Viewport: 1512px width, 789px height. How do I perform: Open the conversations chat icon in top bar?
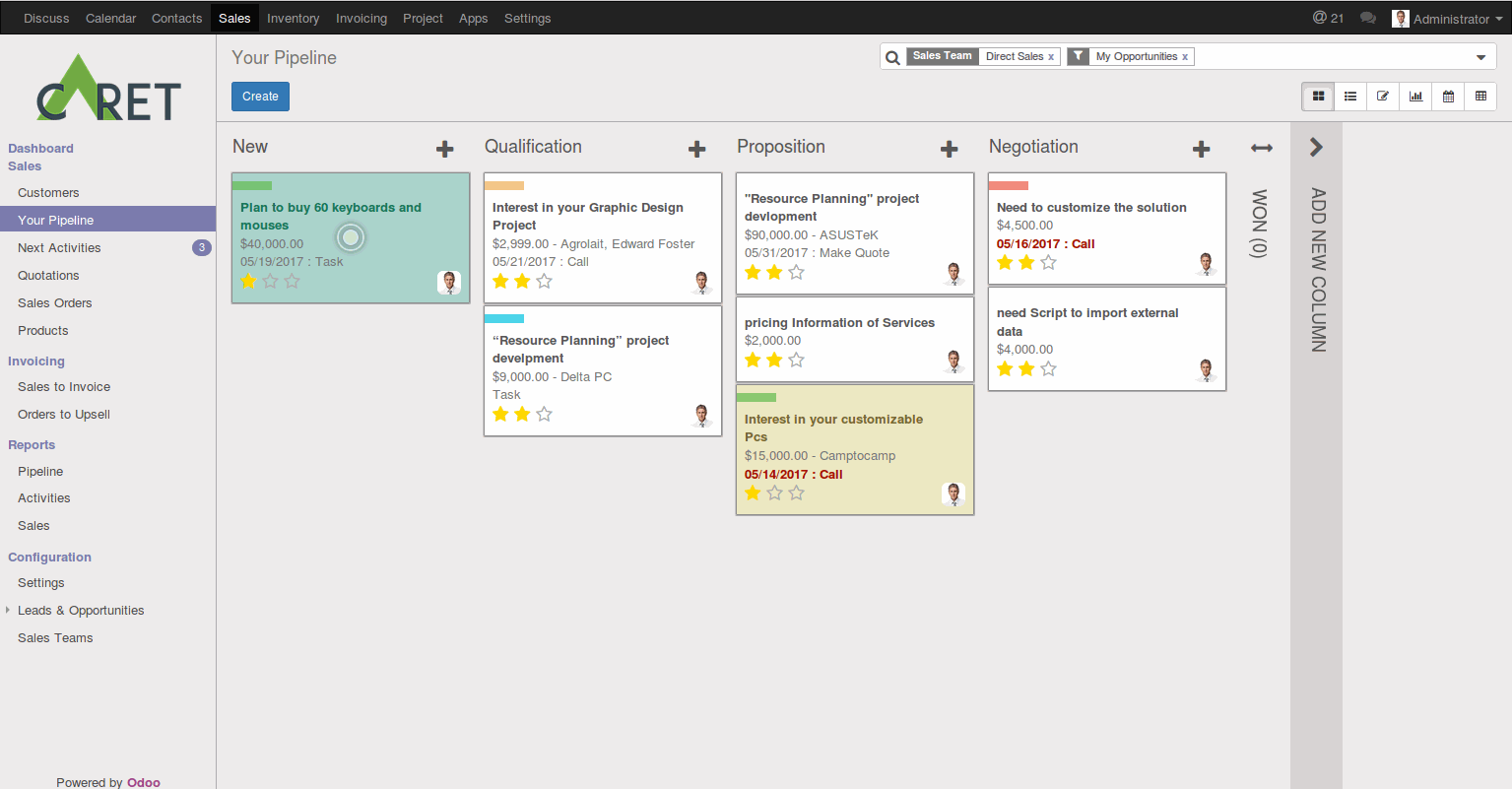pos(1368,18)
